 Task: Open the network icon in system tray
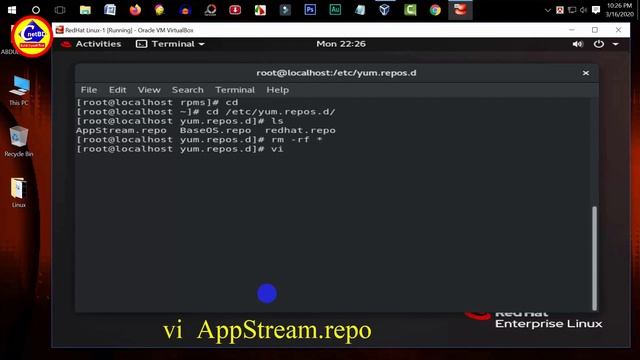pyautogui.click(x=572, y=10)
